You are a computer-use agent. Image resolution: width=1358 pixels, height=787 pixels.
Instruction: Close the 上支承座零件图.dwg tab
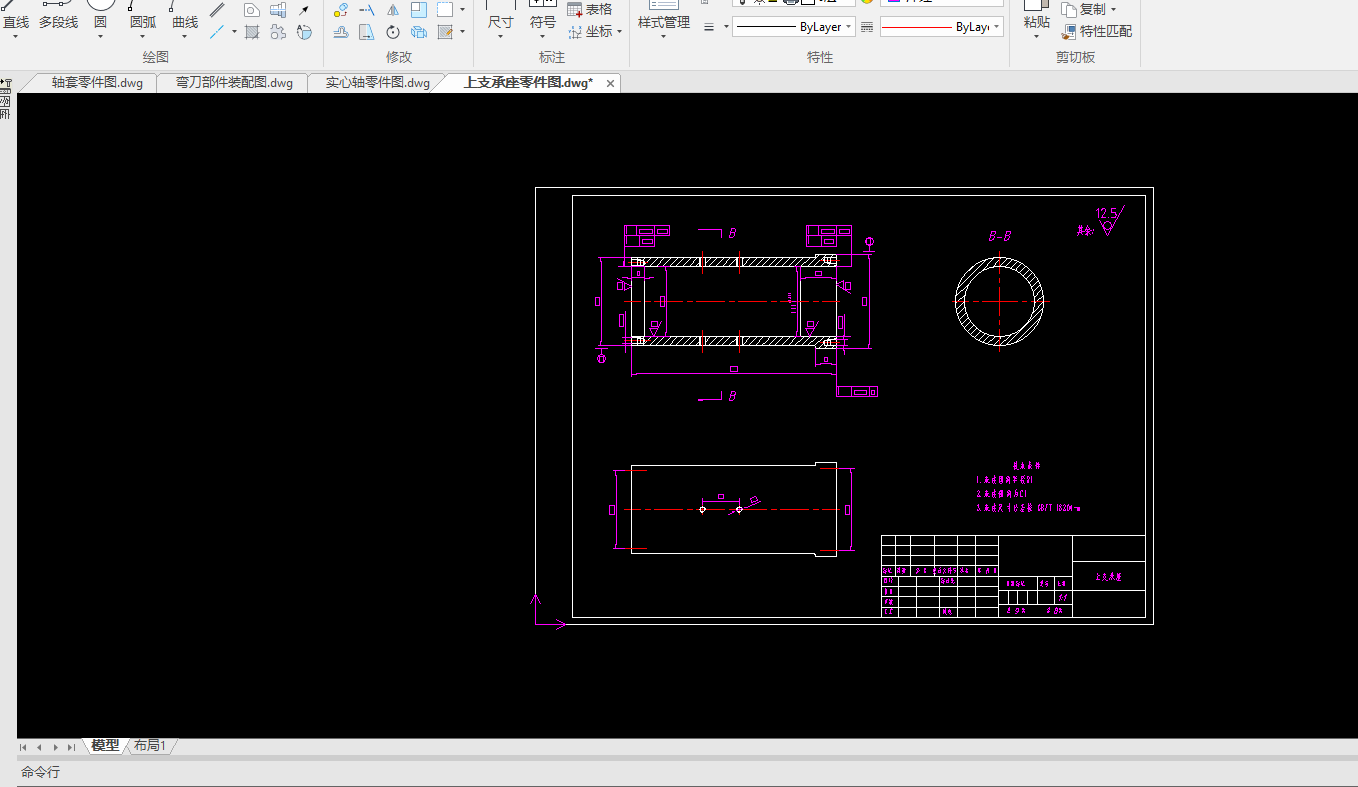(610, 83)
